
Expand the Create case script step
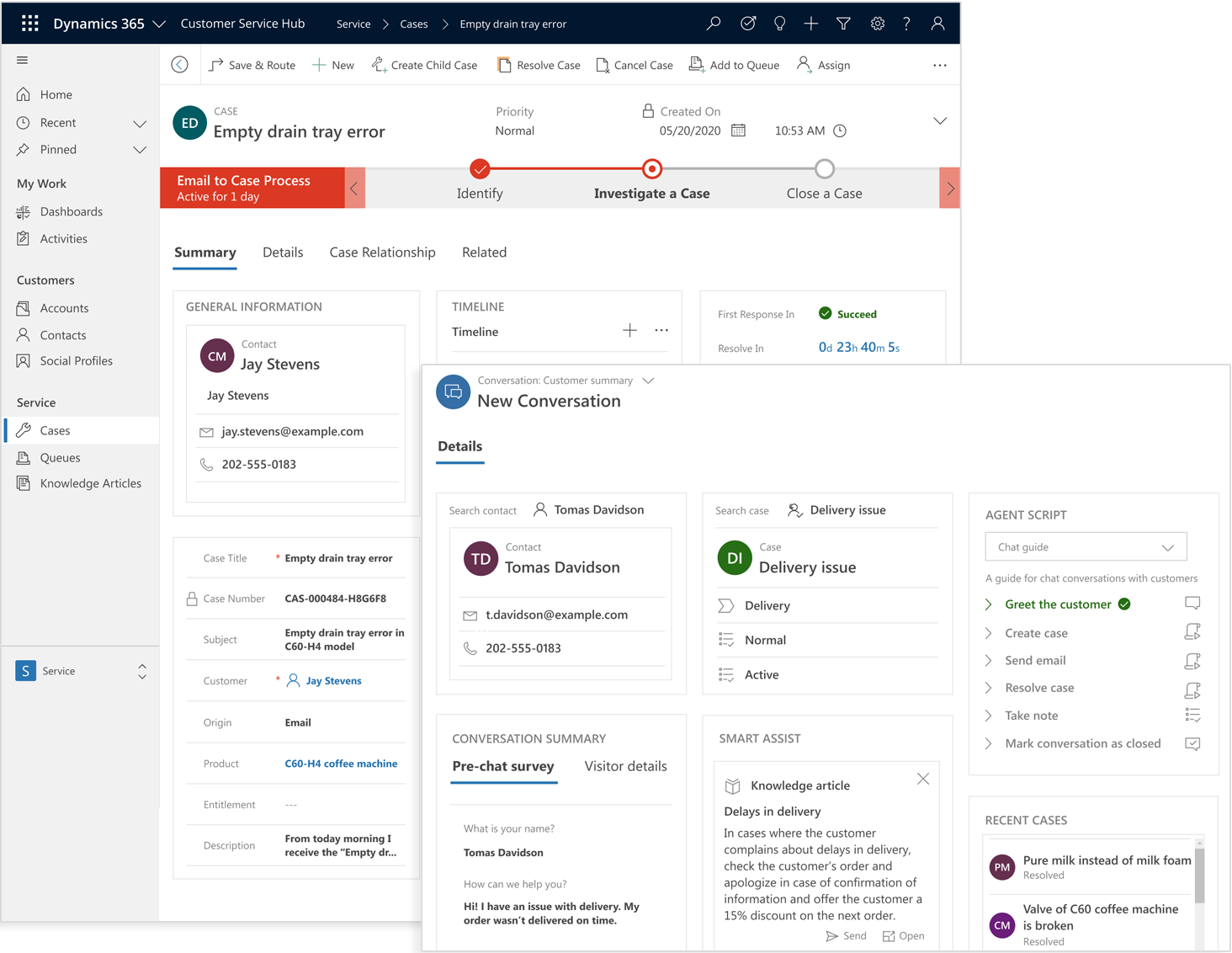[989, 633]
